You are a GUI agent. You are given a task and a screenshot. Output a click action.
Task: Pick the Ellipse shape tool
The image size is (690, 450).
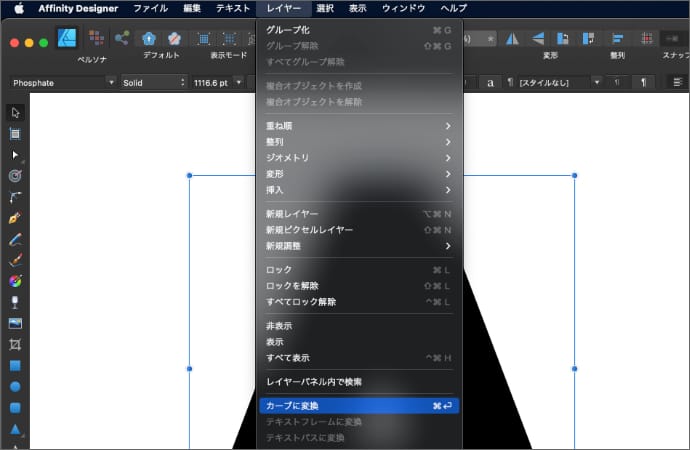[x=15, y=386]
